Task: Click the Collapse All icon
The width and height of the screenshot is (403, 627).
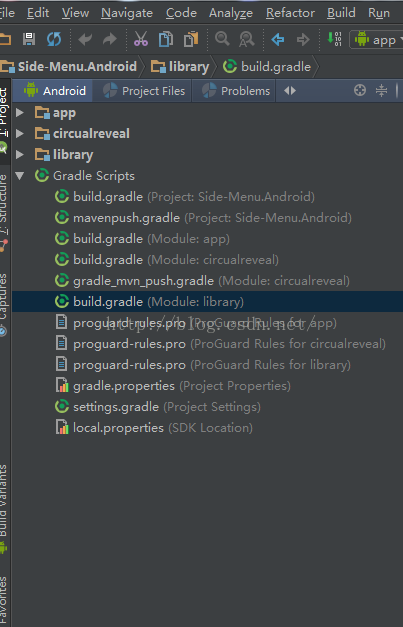Action: click(x=381, y=91)
